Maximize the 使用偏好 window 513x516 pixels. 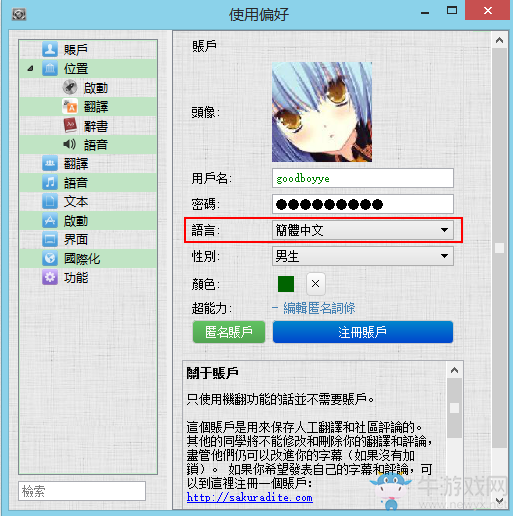pyautogui.click(x=452, y=11)
